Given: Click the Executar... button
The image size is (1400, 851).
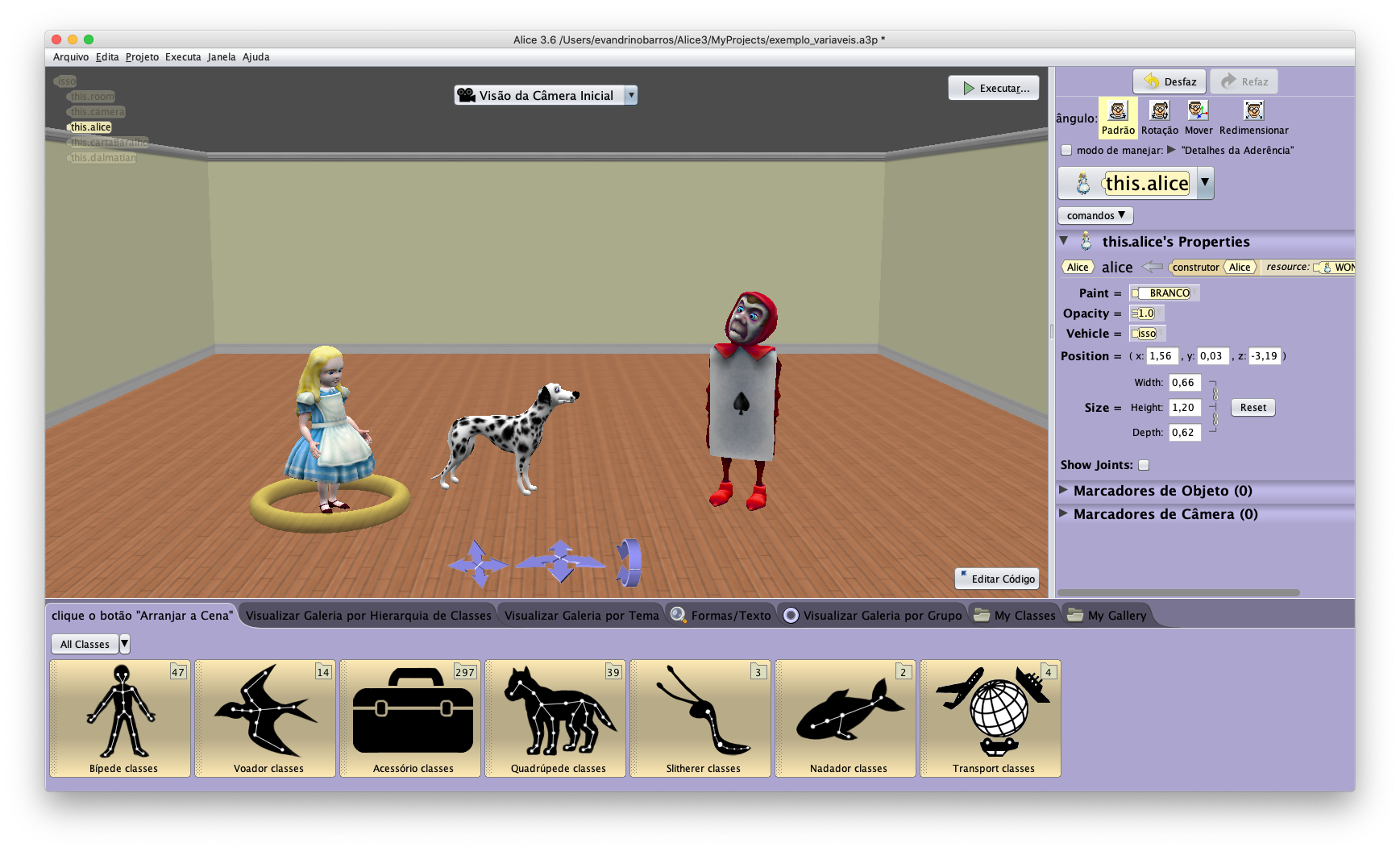Looking at the screenshot, I should [993, 88].
